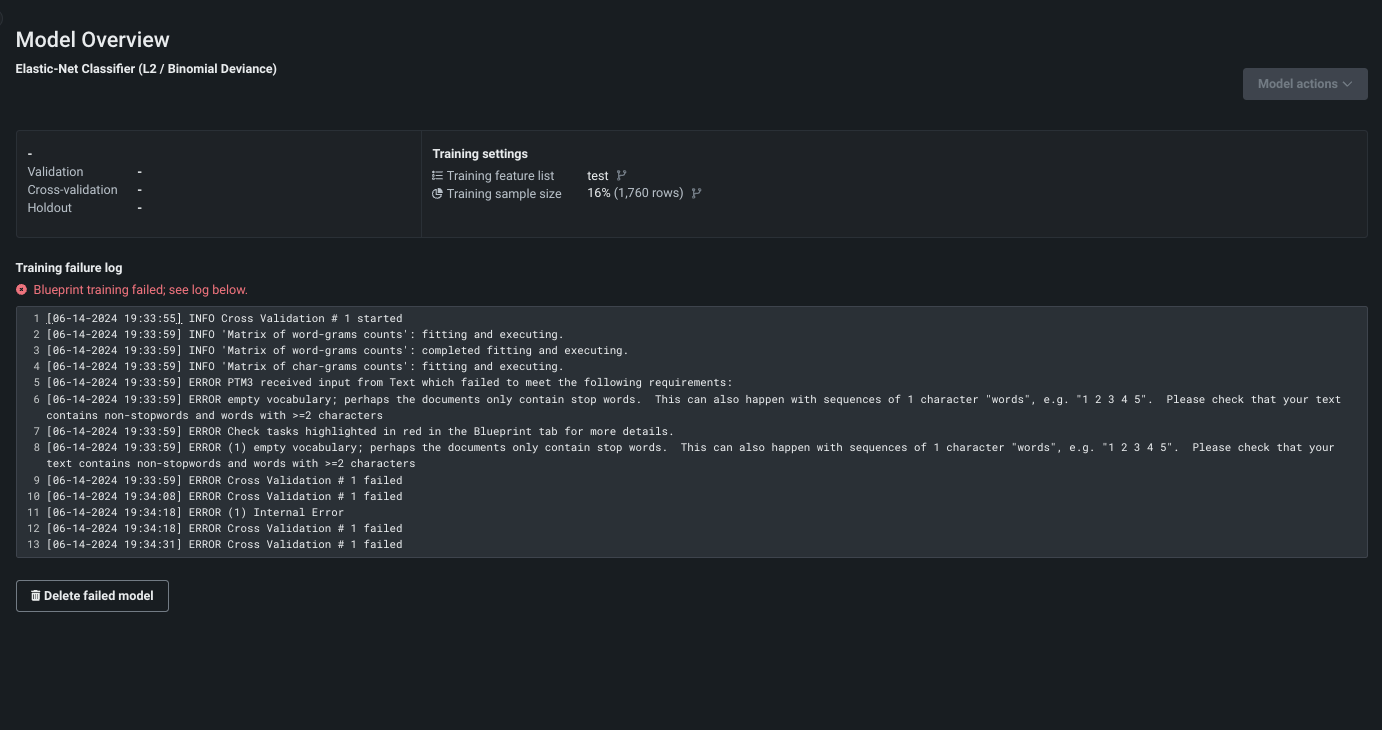
Task: Click the Model Overview heading
Action: click(93, 40)
